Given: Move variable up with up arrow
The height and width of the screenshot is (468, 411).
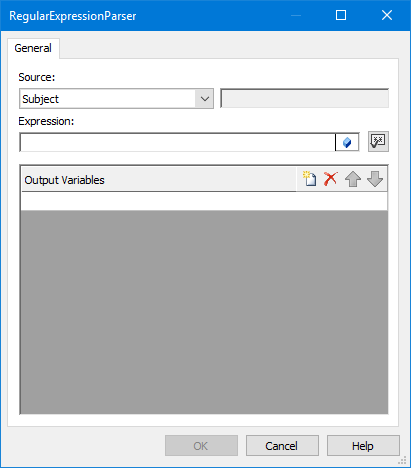Looking at the screenshot, I should [353, 179].
